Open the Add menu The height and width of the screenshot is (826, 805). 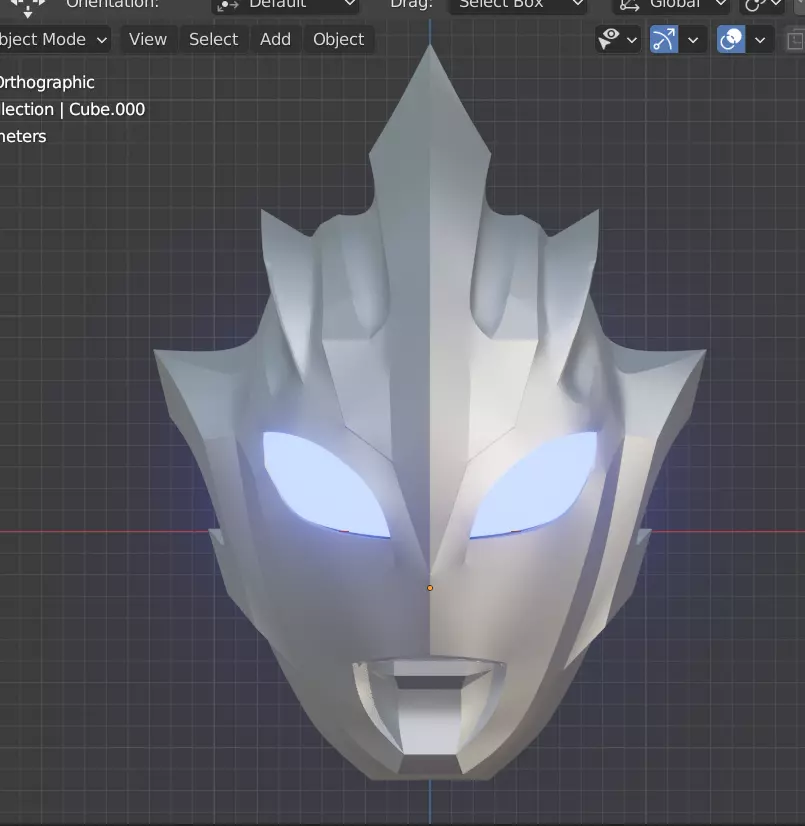coord(275,40)
